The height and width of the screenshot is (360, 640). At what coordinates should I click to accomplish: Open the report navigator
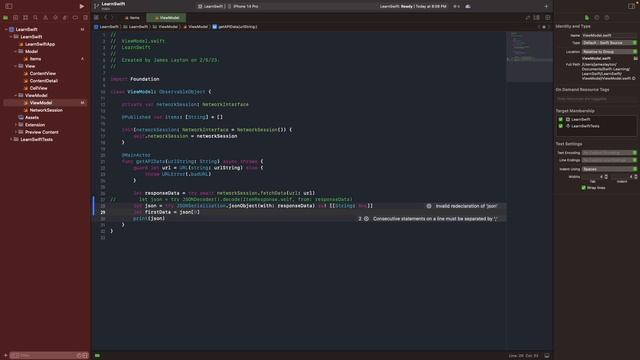point(85,18)
